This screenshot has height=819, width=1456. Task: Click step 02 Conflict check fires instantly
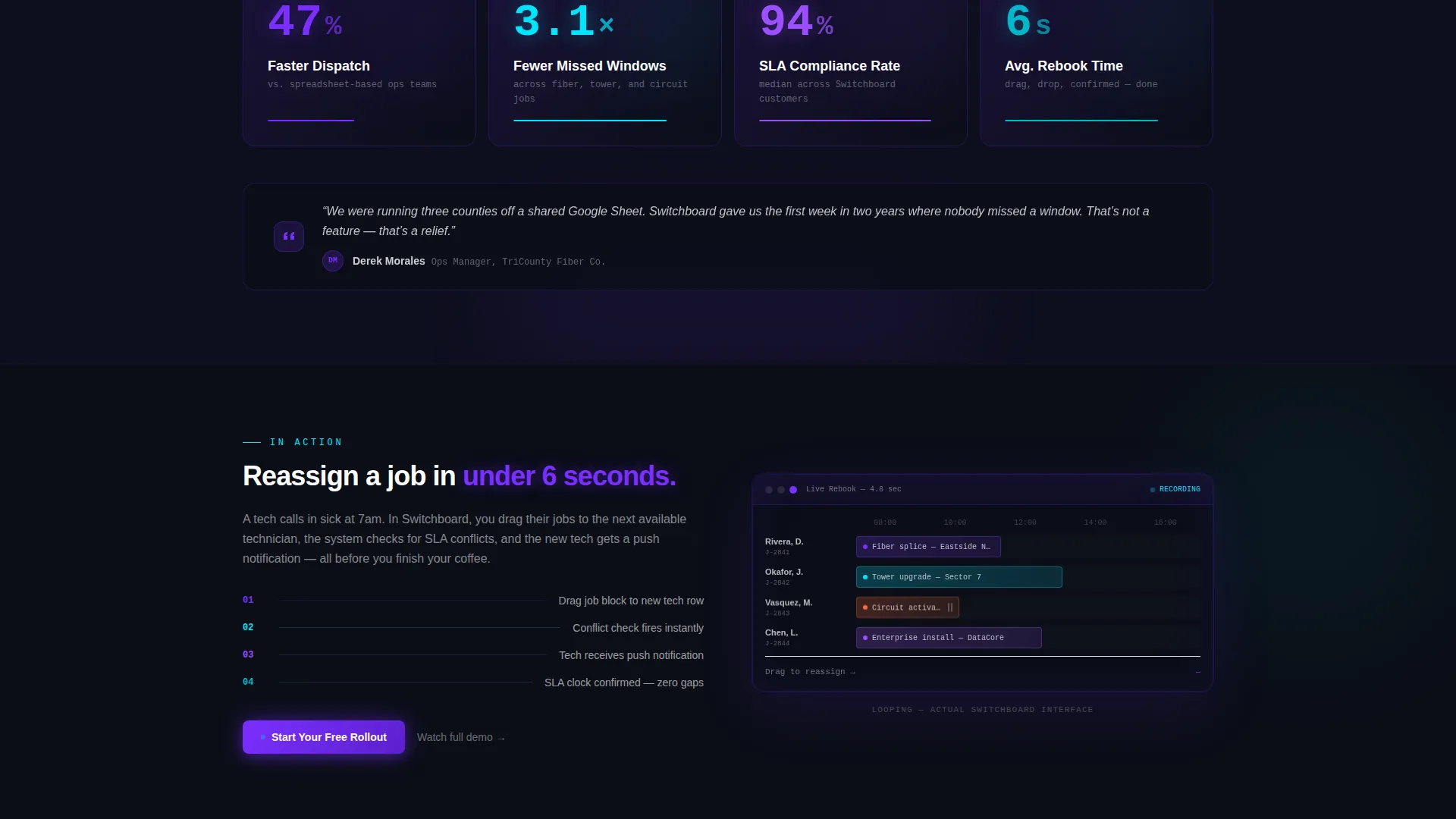click(x=473, y=628)
